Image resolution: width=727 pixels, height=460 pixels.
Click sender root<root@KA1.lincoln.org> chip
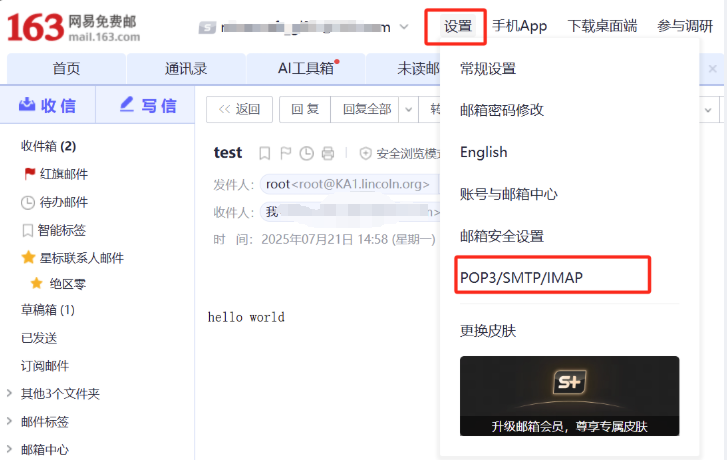coord(349,184)
